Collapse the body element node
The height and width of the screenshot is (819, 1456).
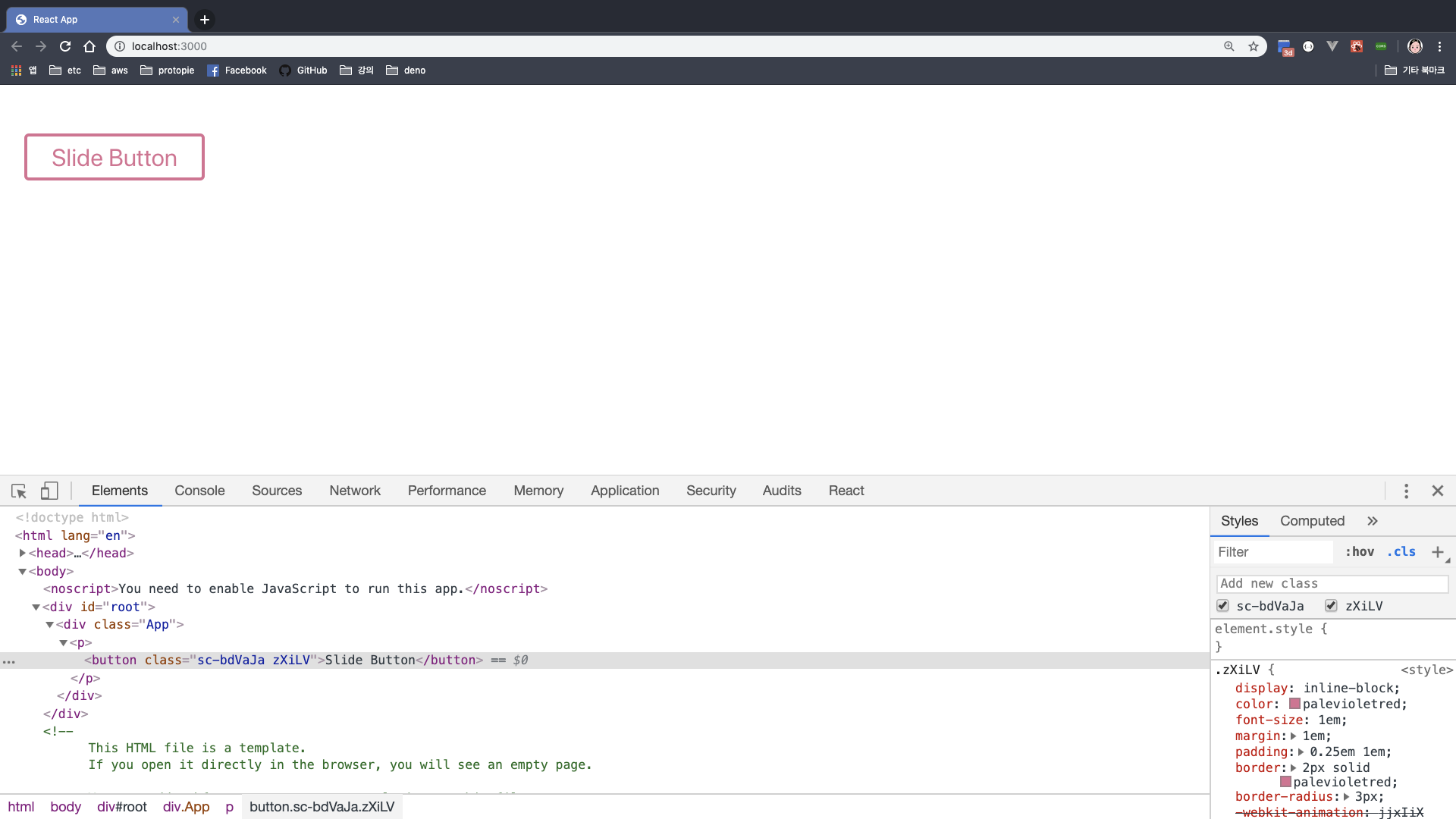point(23,572)
